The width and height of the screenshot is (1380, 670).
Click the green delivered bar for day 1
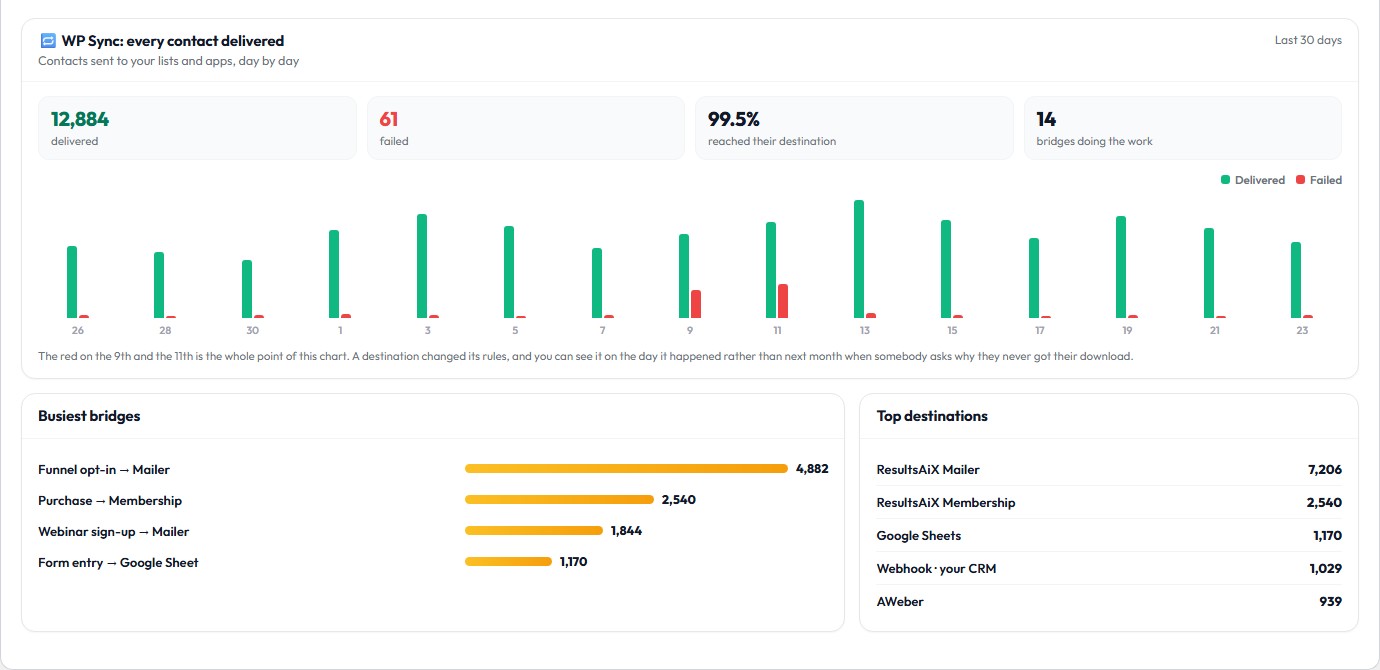334,274
